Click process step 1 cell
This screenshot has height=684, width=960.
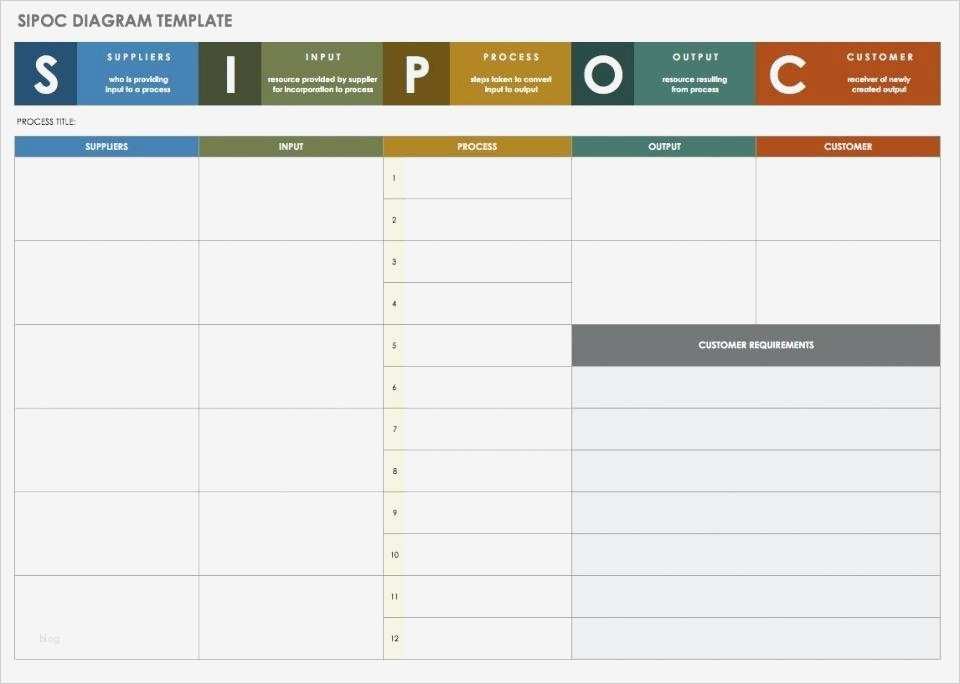point(487,178)
